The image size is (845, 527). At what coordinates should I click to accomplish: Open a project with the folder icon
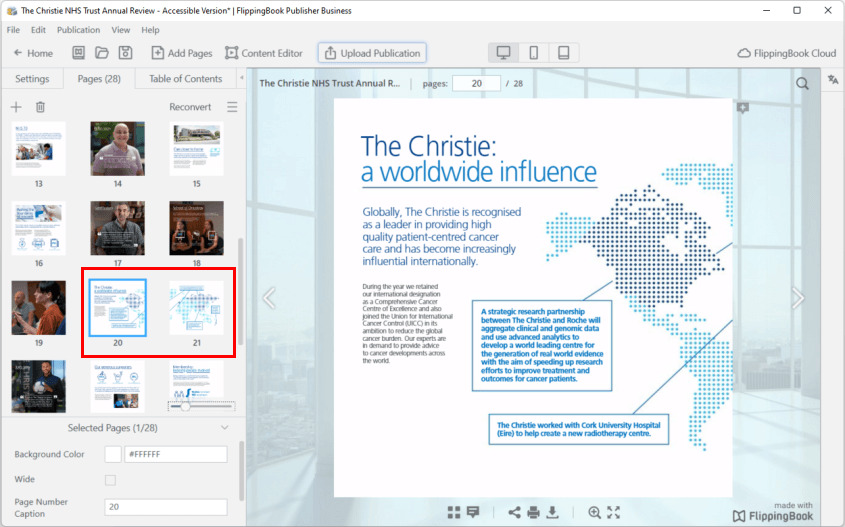tap(102, 53)
